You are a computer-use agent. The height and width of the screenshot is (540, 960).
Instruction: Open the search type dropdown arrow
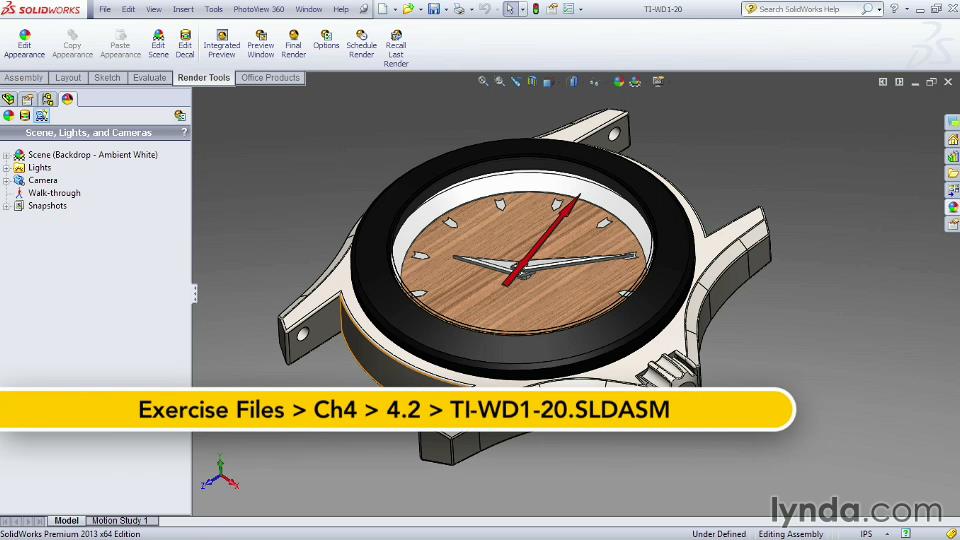(x=879, y=9)
